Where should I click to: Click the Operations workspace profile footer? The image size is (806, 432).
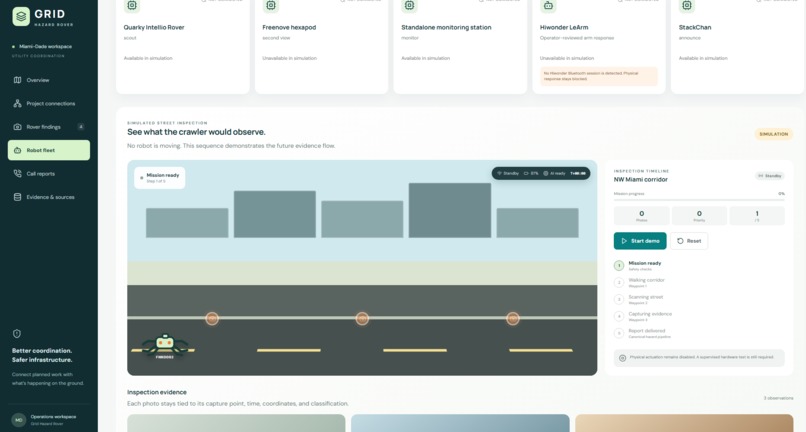click(x=49, y=420)
